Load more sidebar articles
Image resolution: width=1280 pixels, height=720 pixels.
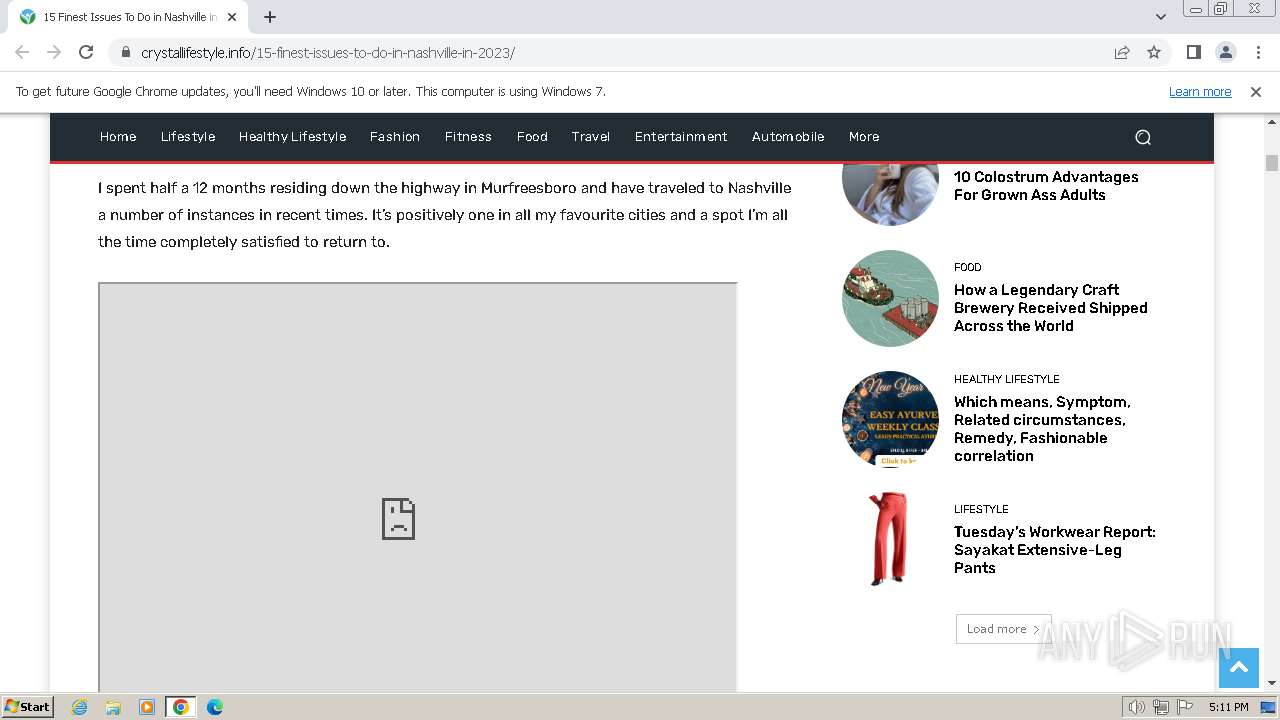(x=1003, y=629)
